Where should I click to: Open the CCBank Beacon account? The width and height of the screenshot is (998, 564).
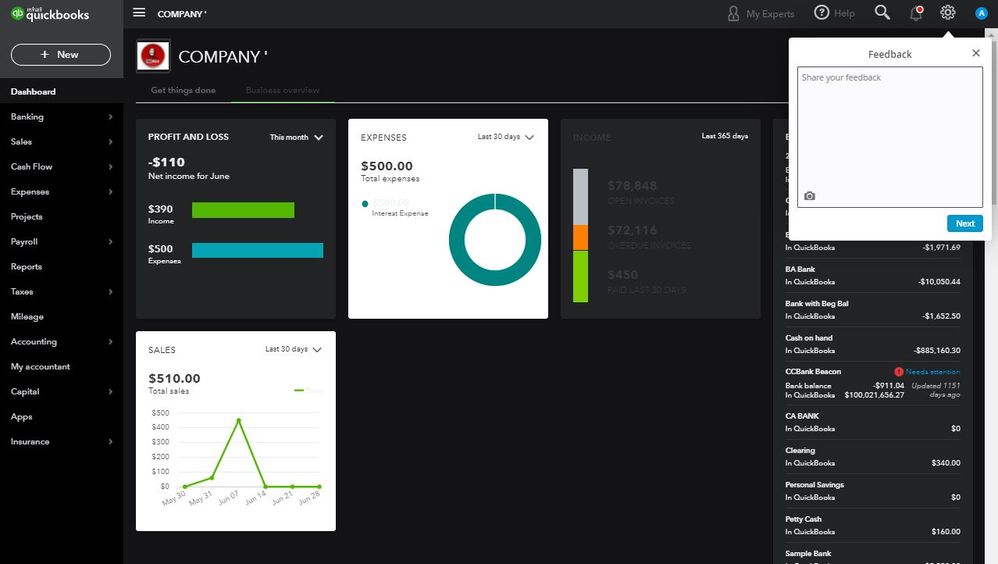pyautogui.click(x=873, y=383)
